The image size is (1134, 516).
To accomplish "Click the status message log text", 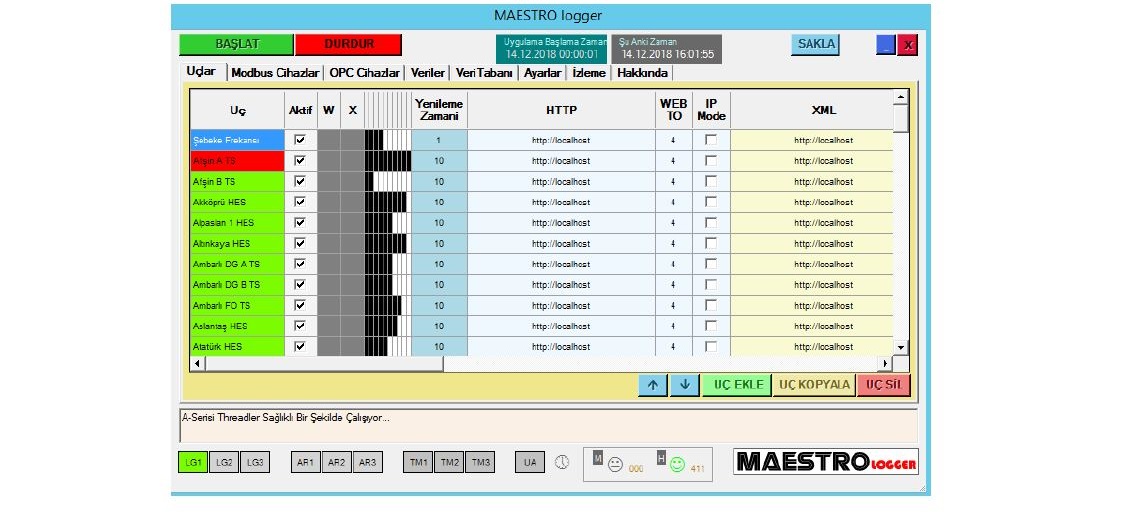I will click(x=286, y=418).
